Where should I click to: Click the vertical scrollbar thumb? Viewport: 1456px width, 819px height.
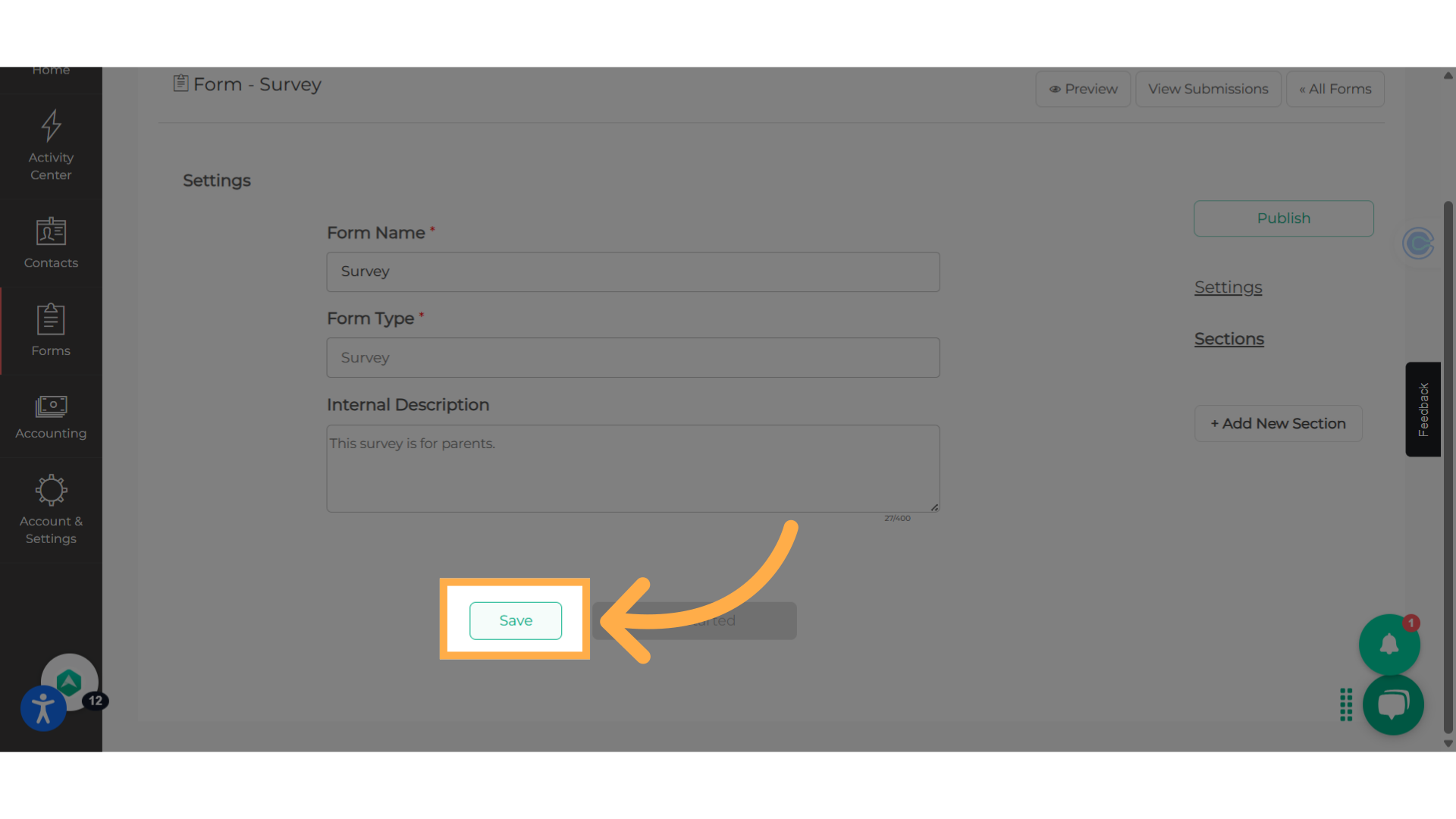tap(1448, 467)
